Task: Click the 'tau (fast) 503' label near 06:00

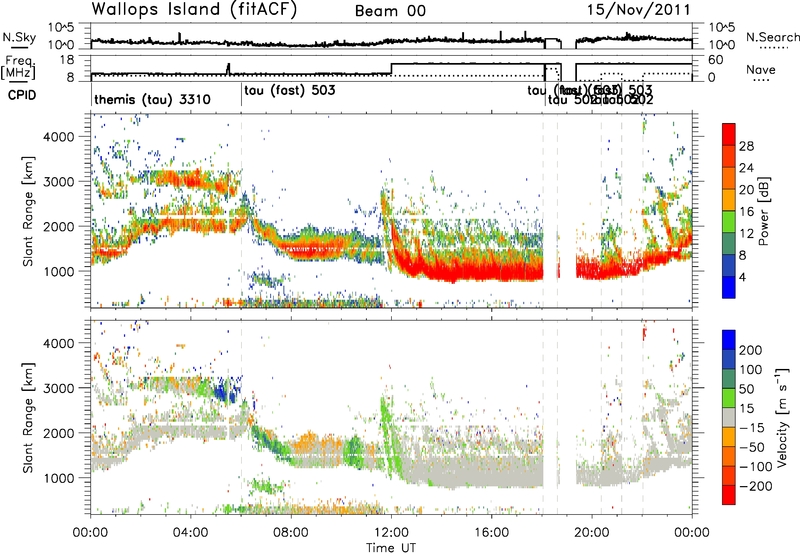Action: 290,90
